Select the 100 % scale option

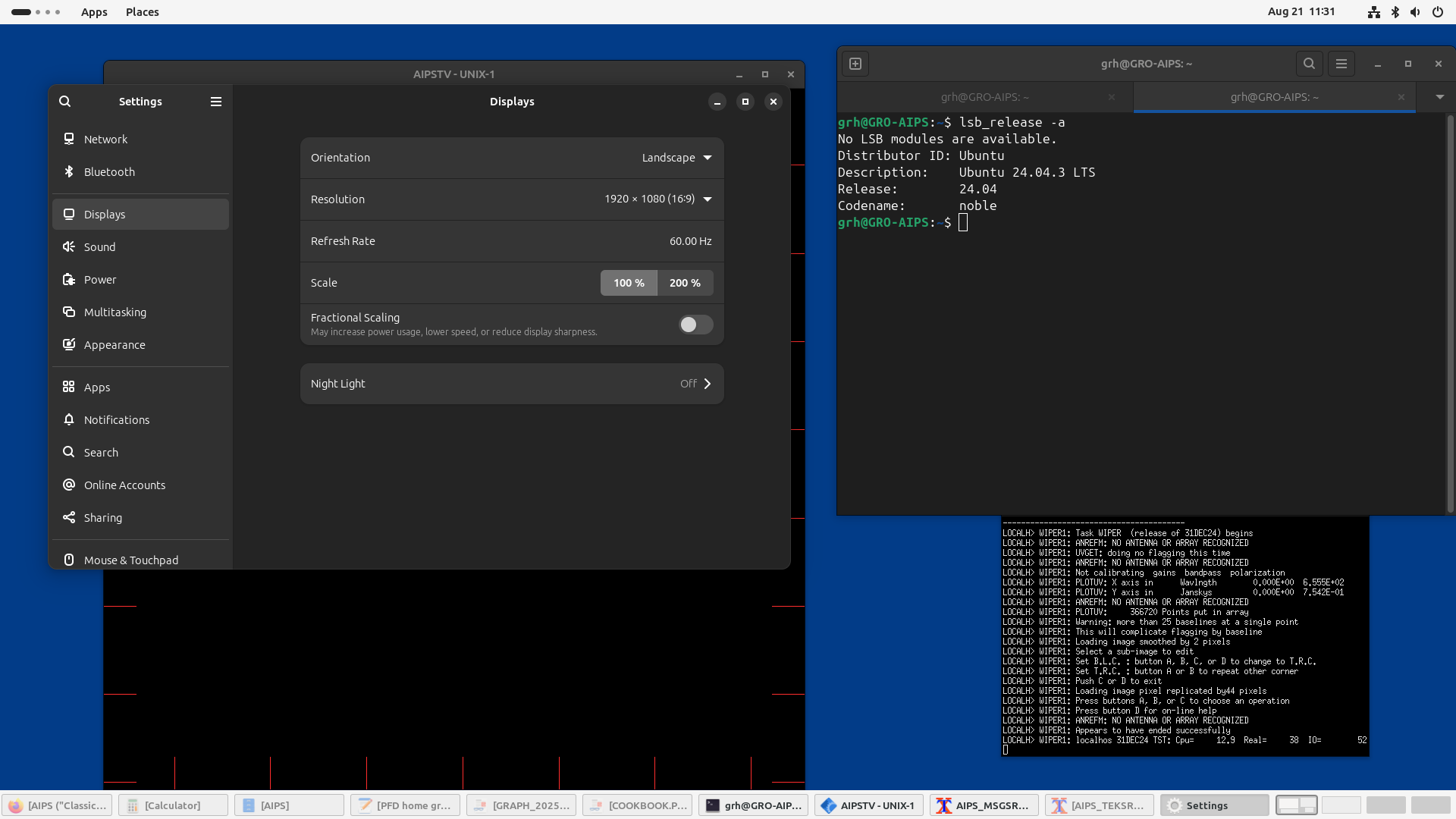[x=629, y=283]
